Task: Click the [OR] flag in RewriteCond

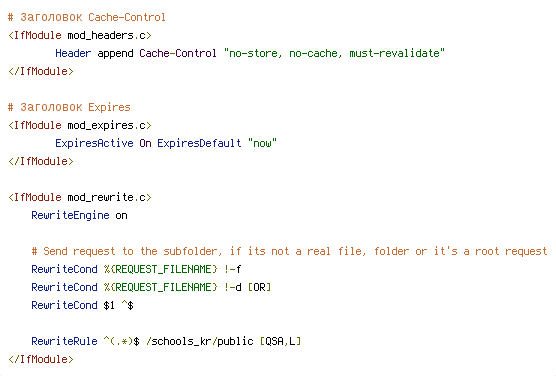Action: [x=259, y=287]
